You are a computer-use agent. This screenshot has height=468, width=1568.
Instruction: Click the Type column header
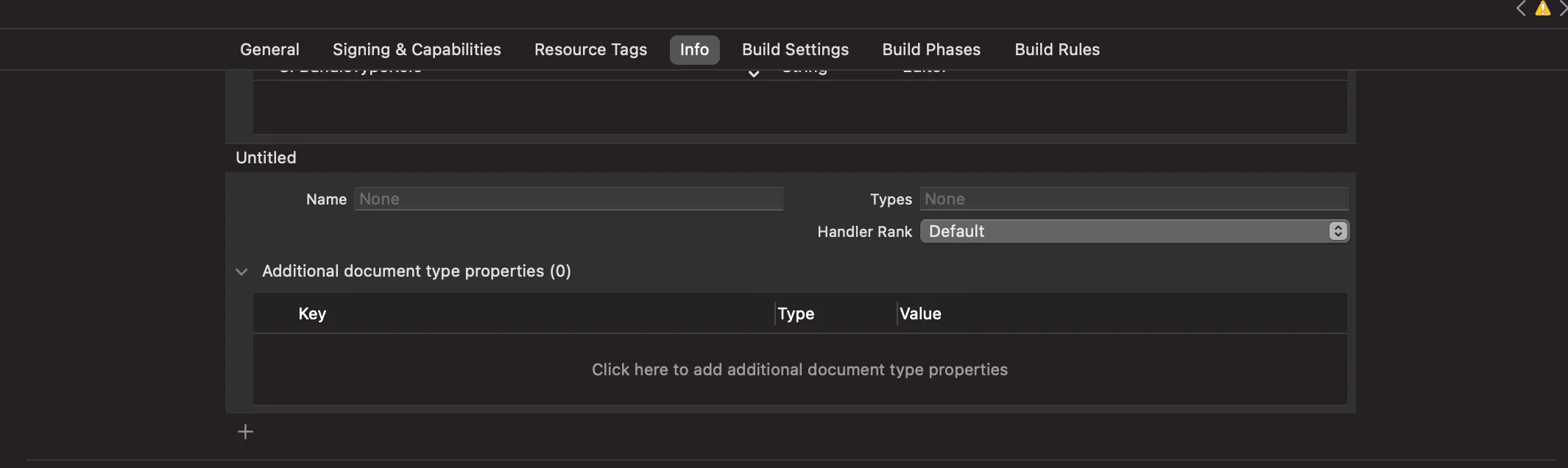(796, 313)
